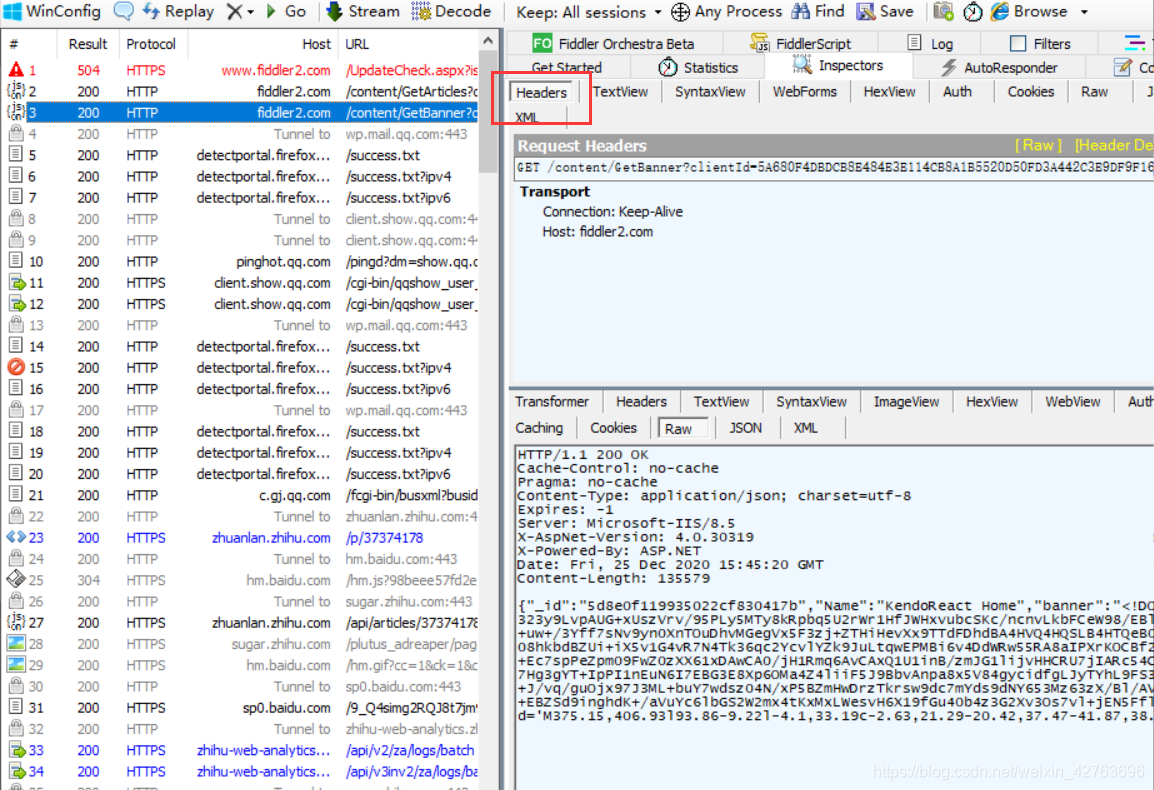This screenshot has width=1154, height=790.
Task: Open response SyntaxView tab
Action: coord(811,402)
